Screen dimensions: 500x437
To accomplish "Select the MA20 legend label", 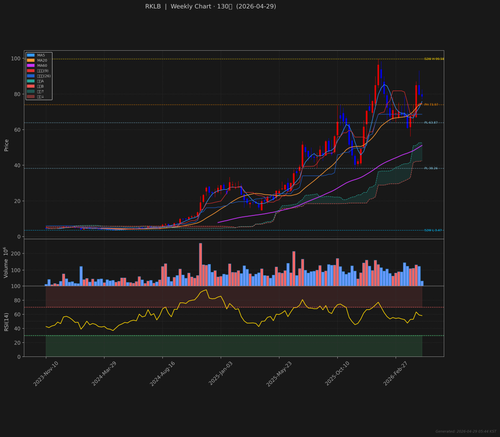I will (42, 60).
